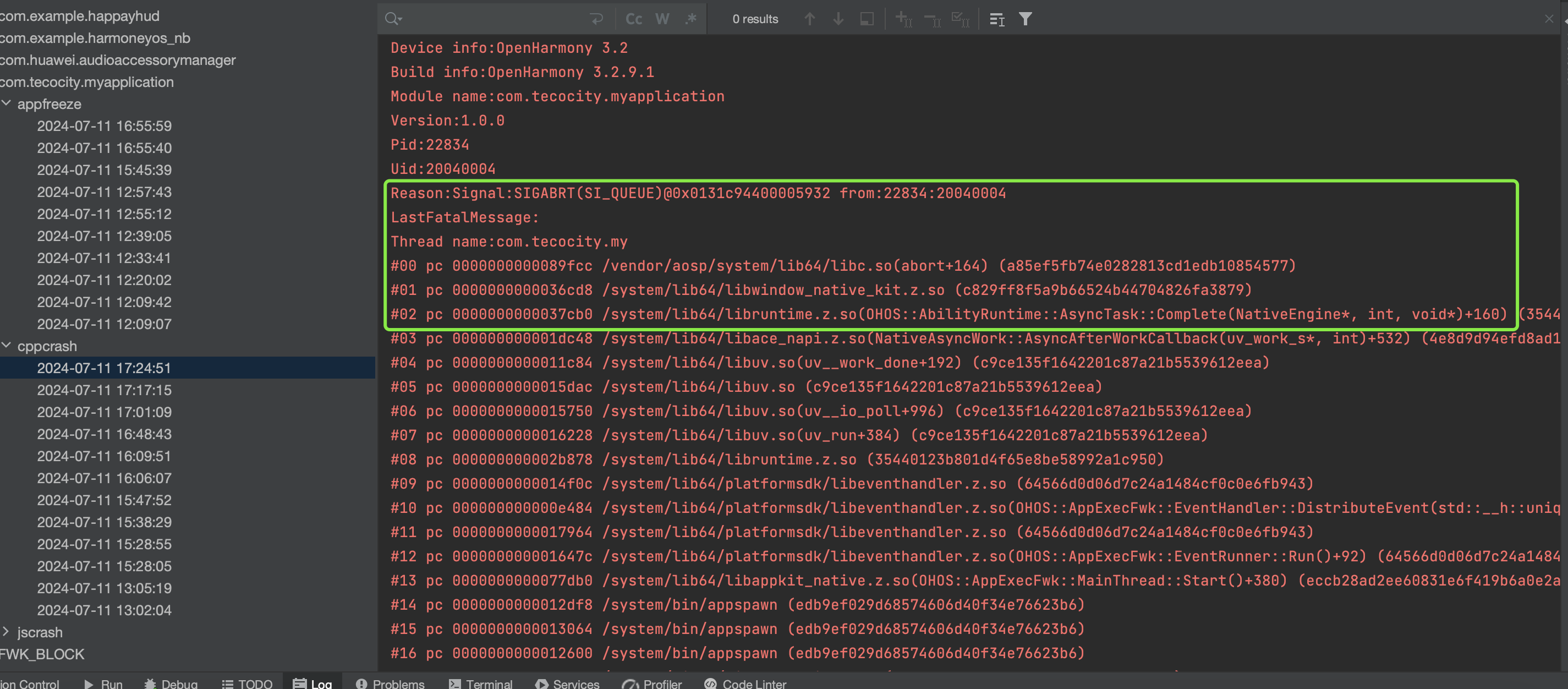Open the Terminal tool window tab

[x=481, y=683]
